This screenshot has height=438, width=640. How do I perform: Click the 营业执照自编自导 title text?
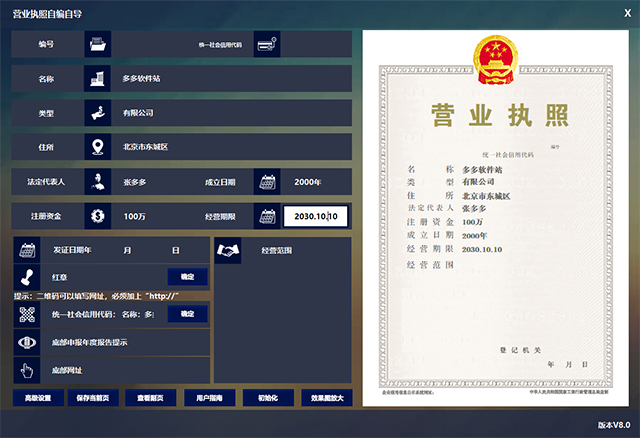47,14
